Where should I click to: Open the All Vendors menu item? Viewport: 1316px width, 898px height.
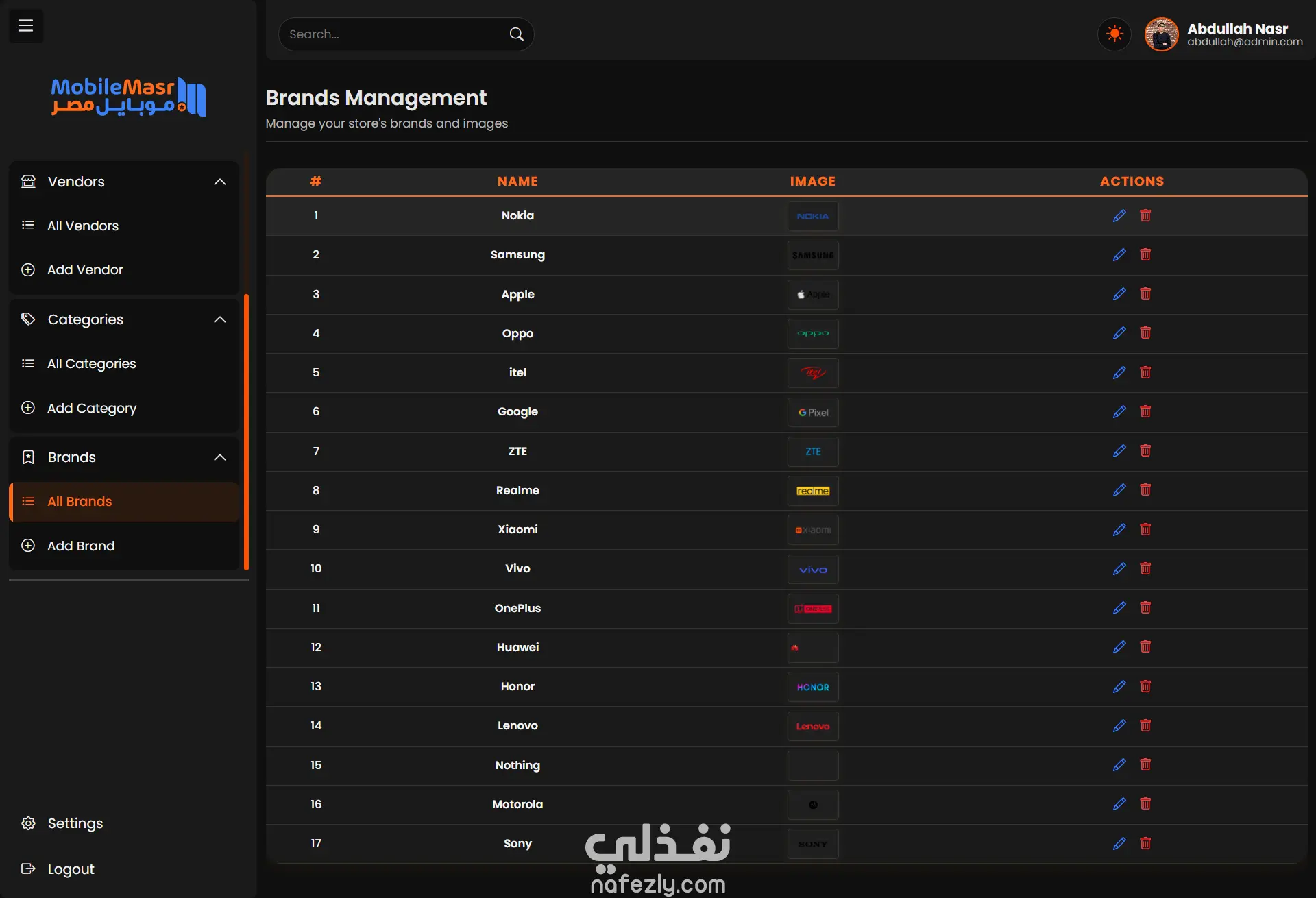click(83, 226)
